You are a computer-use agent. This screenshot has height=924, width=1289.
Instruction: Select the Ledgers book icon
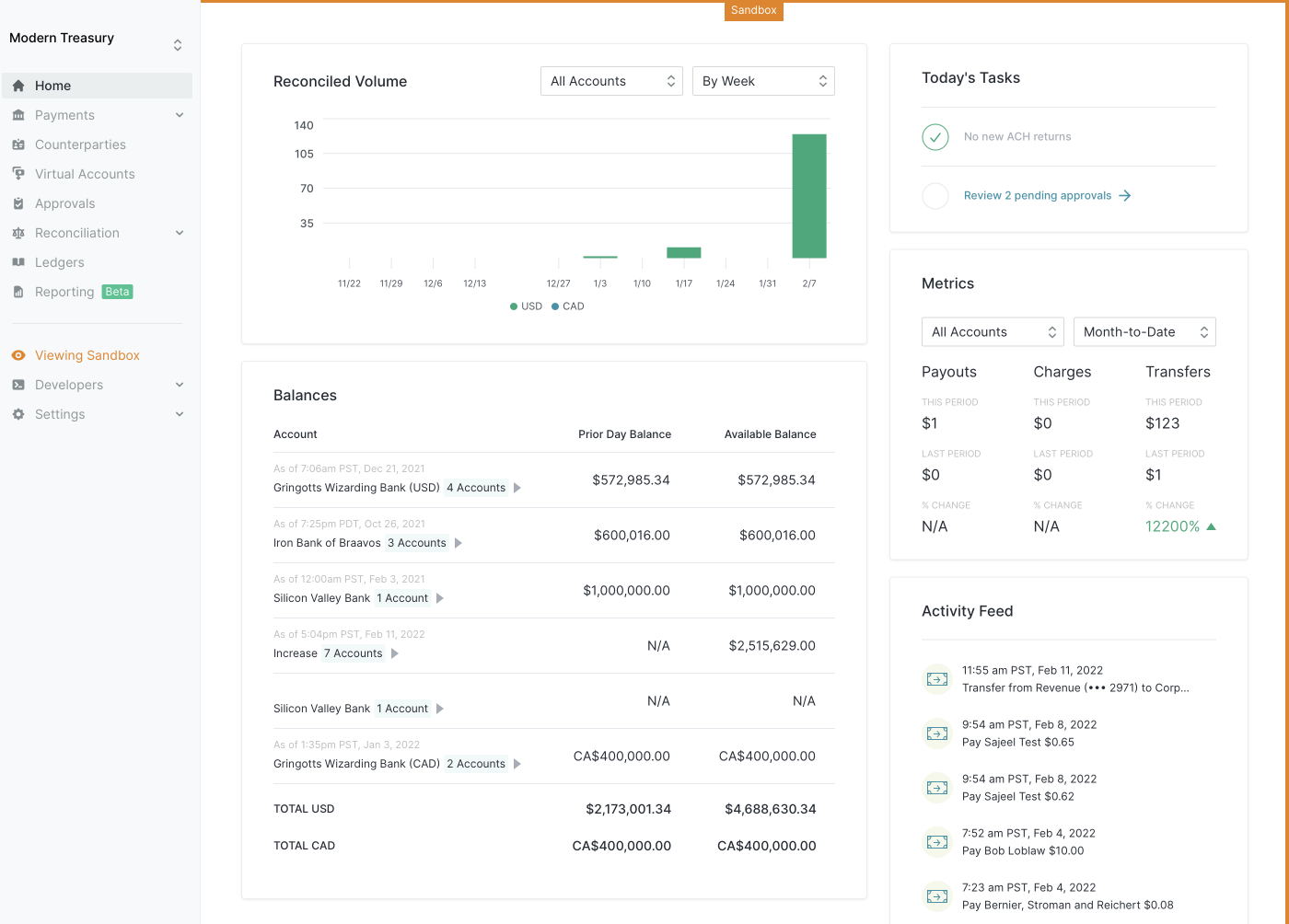pos(18,261)
